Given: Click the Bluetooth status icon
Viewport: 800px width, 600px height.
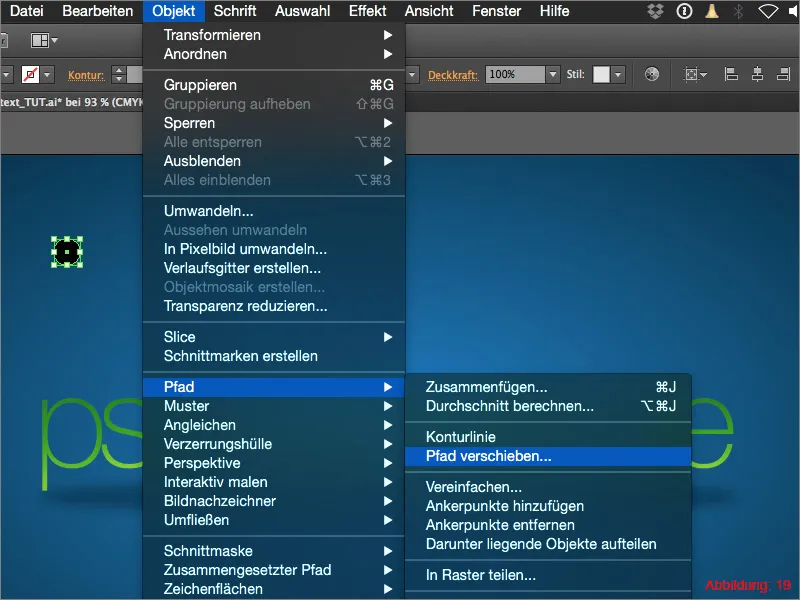Looking at the screenshot, I should pos(738,11).
